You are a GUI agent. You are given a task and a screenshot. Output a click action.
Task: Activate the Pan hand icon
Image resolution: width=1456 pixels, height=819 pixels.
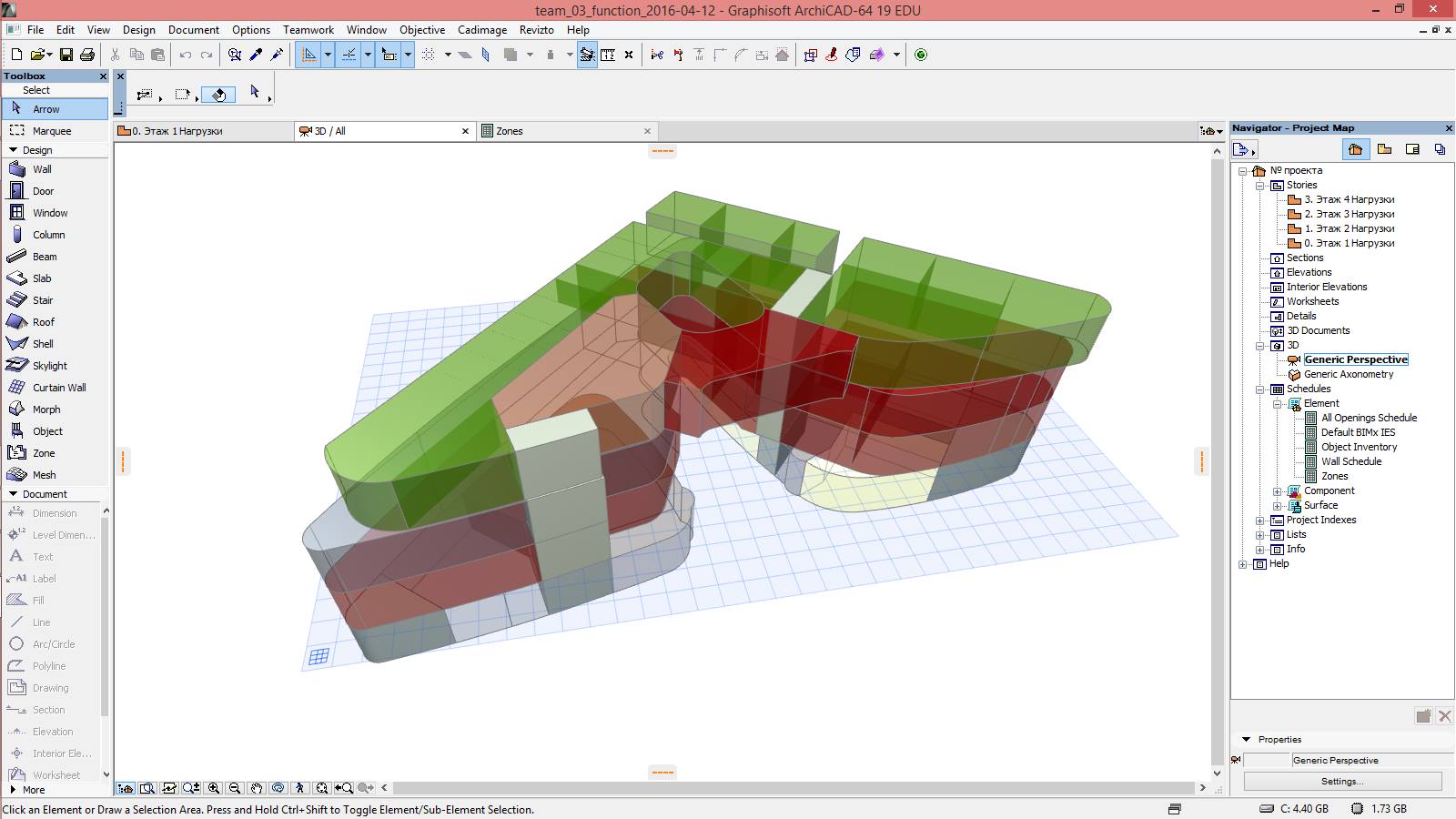[257, 788]
